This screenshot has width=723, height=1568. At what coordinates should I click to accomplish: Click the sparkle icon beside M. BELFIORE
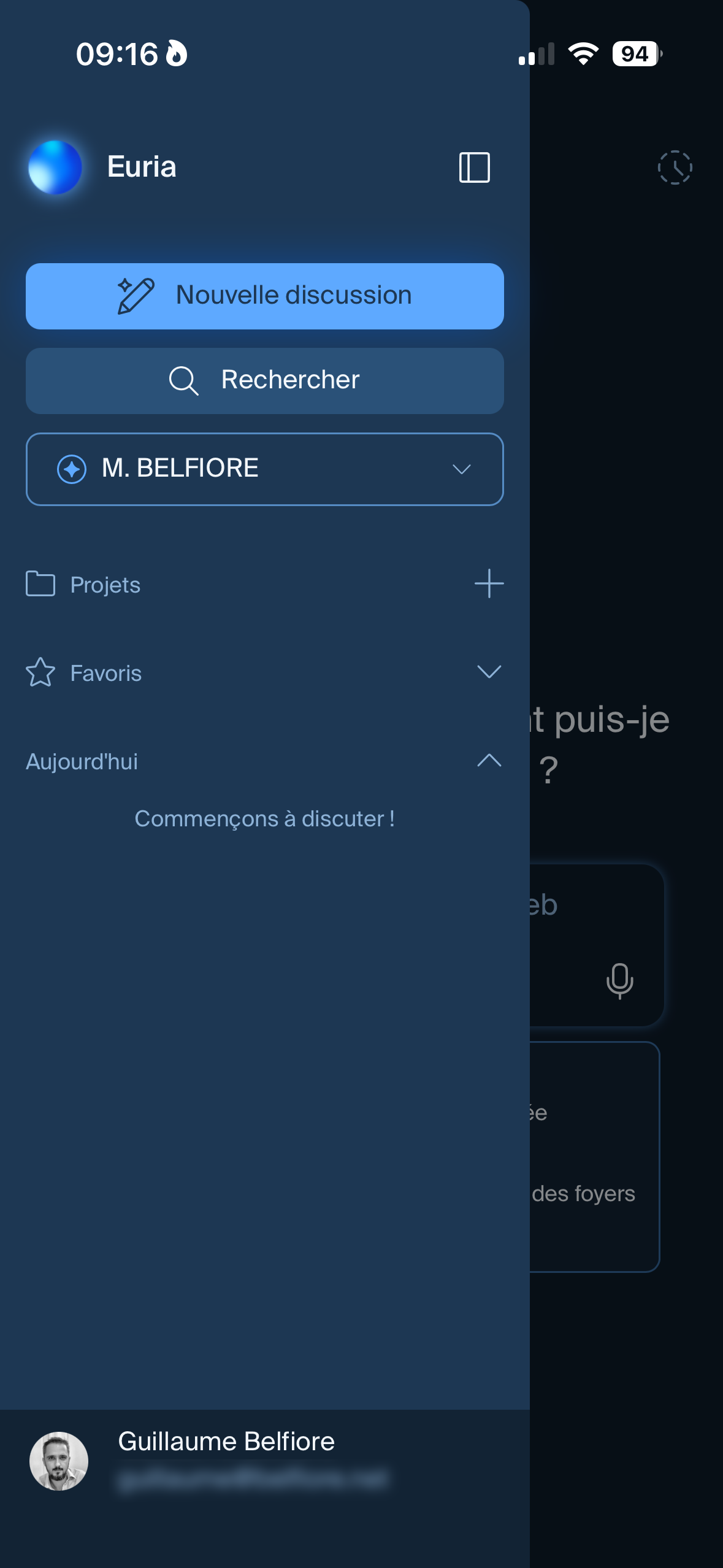pyautogui.click(x=72, y=469)
